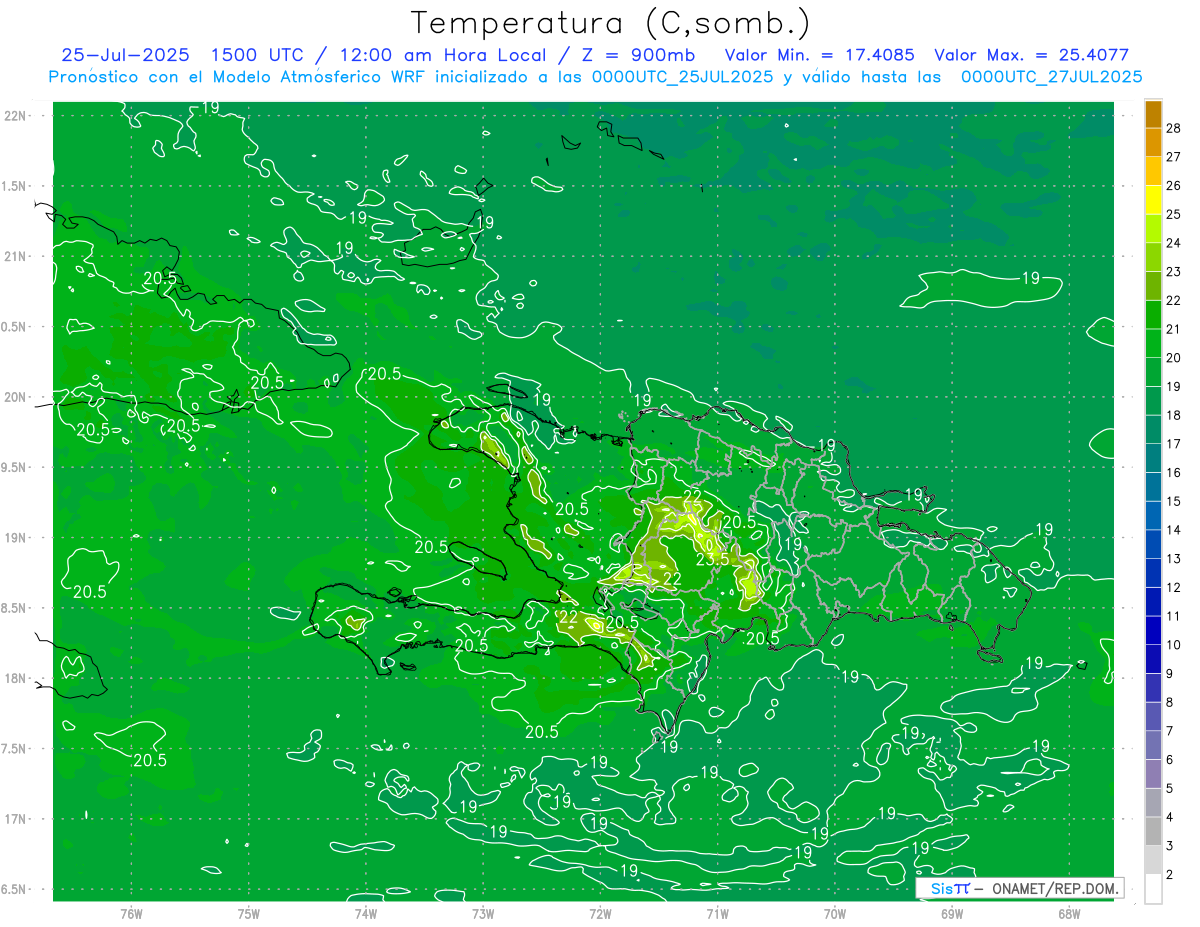Viewport: 1200px width, 927px height.
Task: Click the orange swatch between 27 and 28
Action: [1153, 142]
